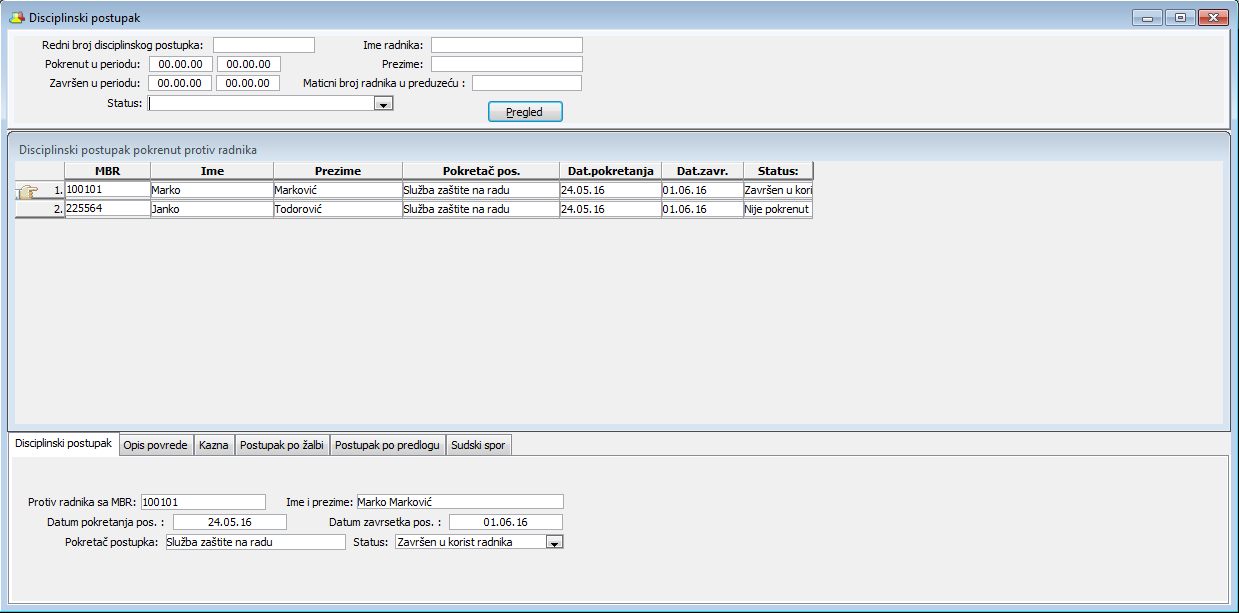Switch to the Opis povrede tab
1239x613 pixels.
[155, 446]
